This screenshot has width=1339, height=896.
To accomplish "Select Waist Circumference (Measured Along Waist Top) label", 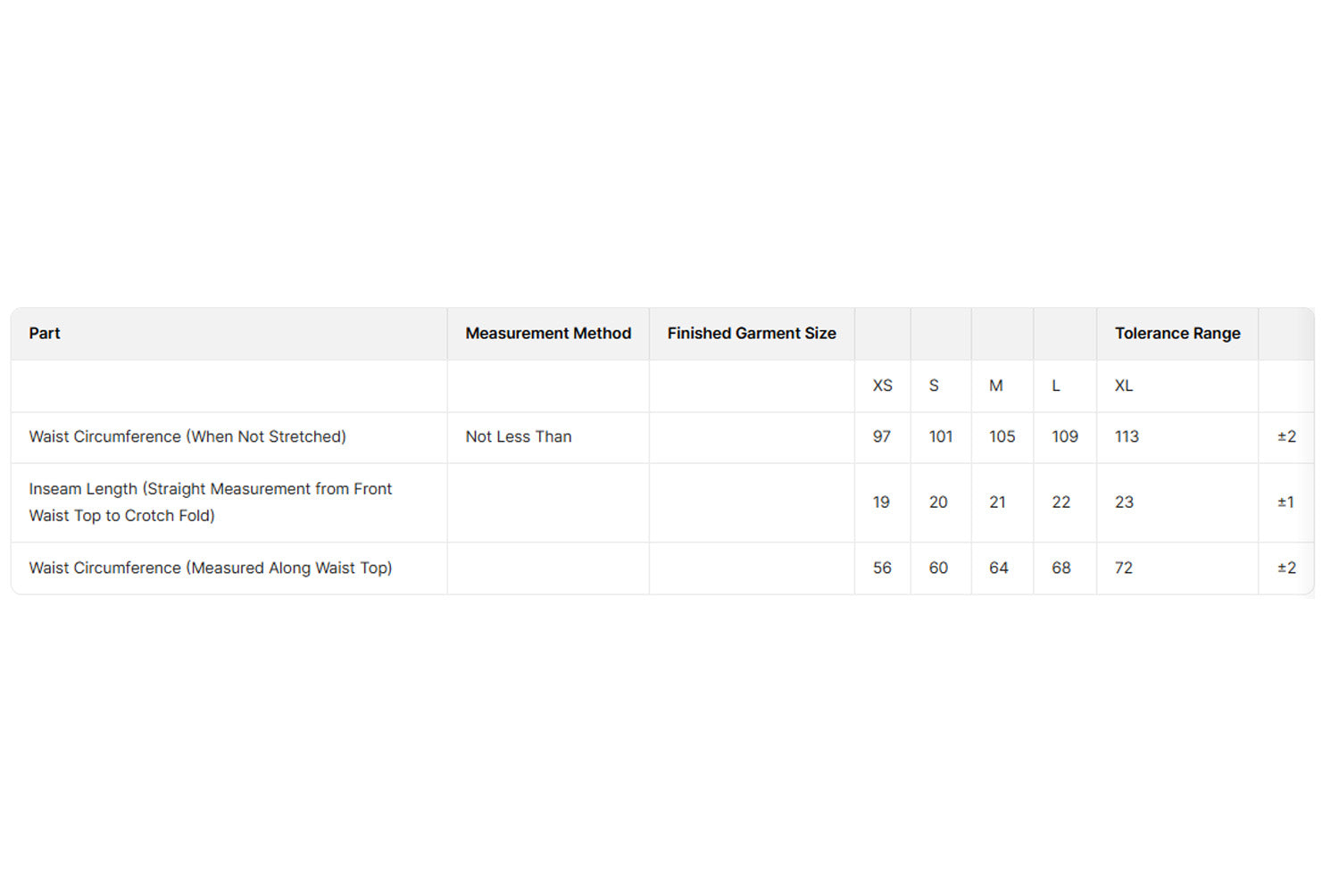I will tap(210, 568).
